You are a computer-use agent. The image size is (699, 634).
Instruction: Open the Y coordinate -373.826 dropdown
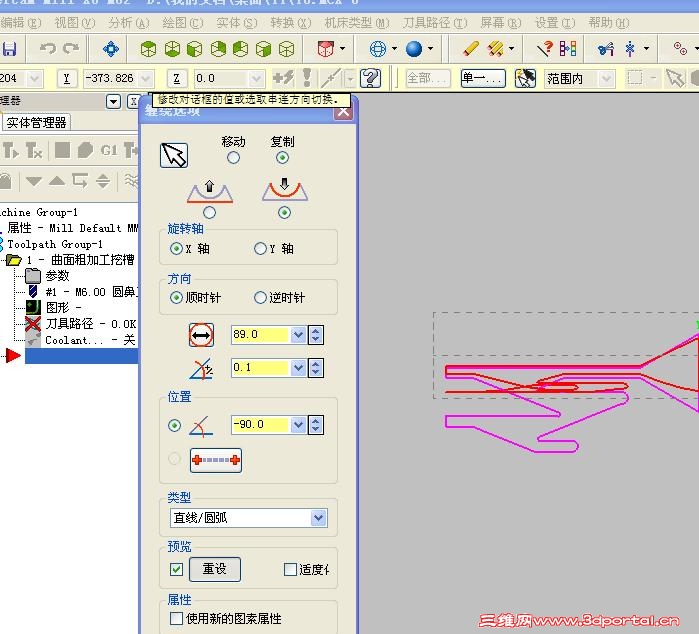[146, 79]
